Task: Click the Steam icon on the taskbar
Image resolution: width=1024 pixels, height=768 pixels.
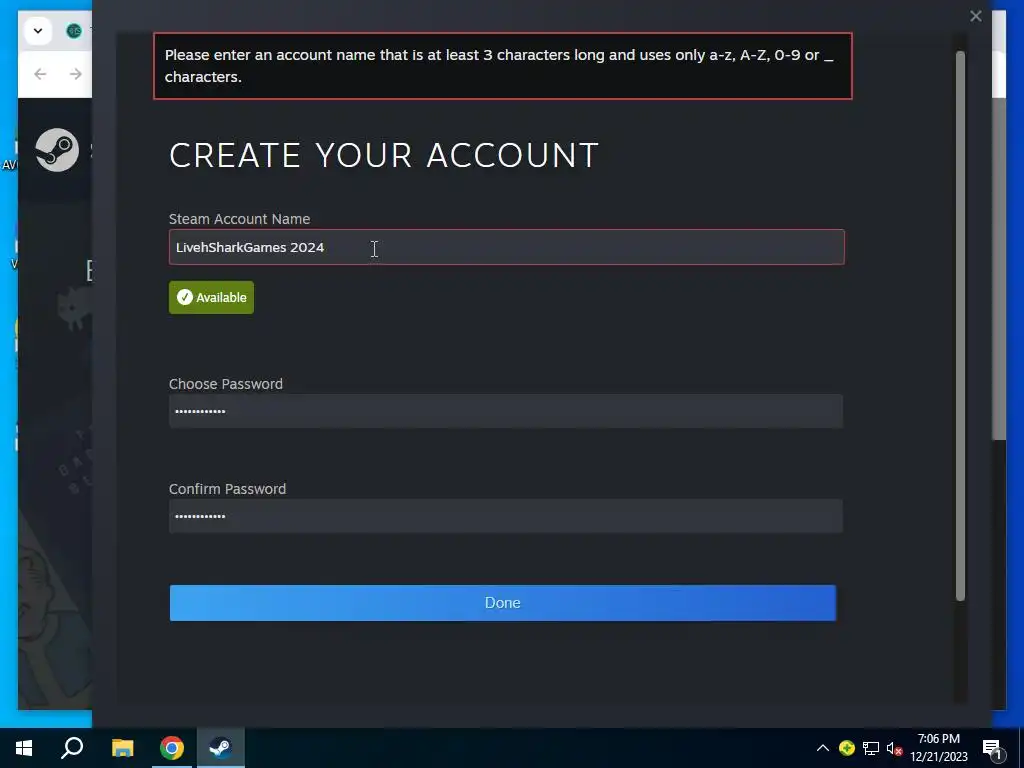Action: pos(221,748)
